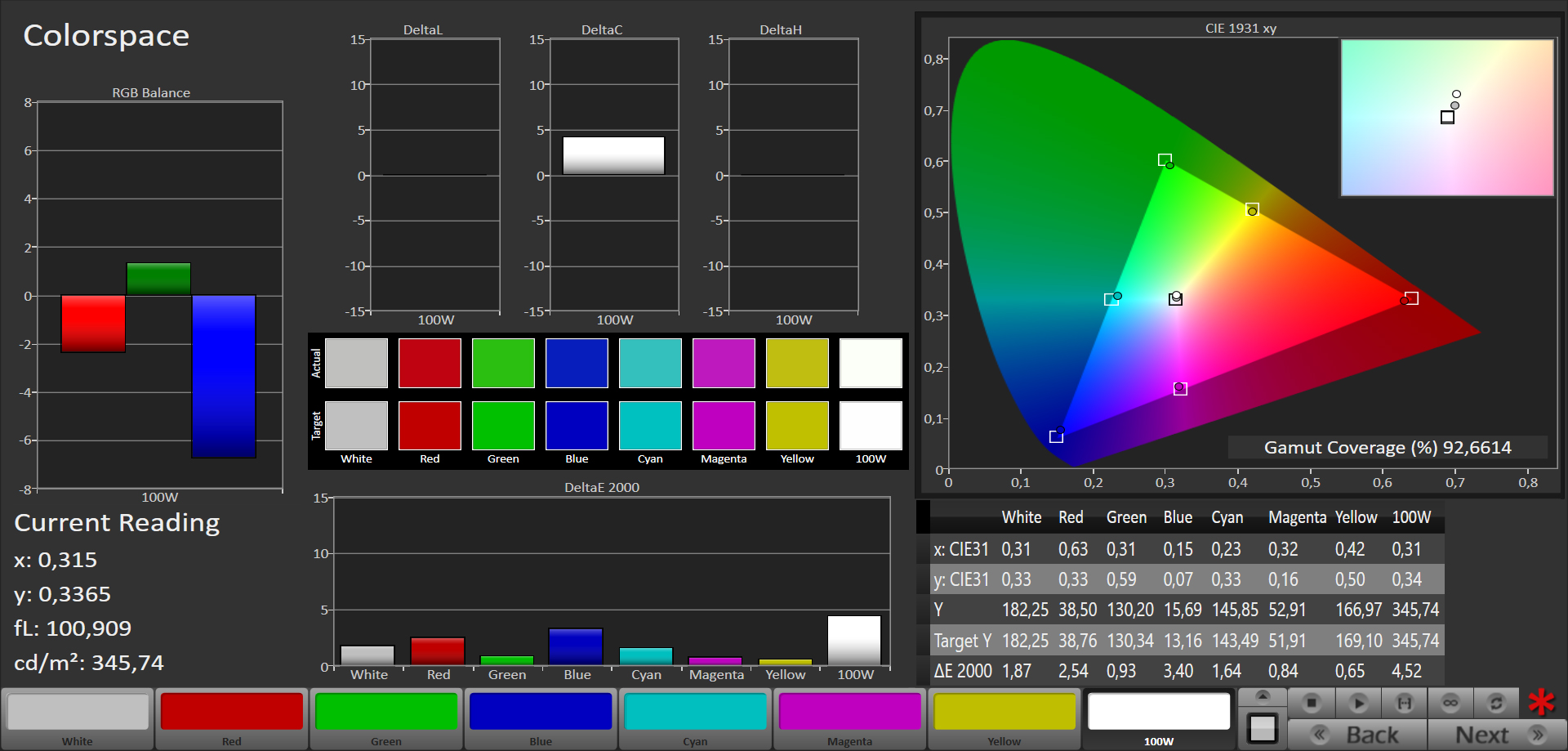
Task: Click the 100W bar in DeltaE 2000 chart
Action: [x=854, y=641]
